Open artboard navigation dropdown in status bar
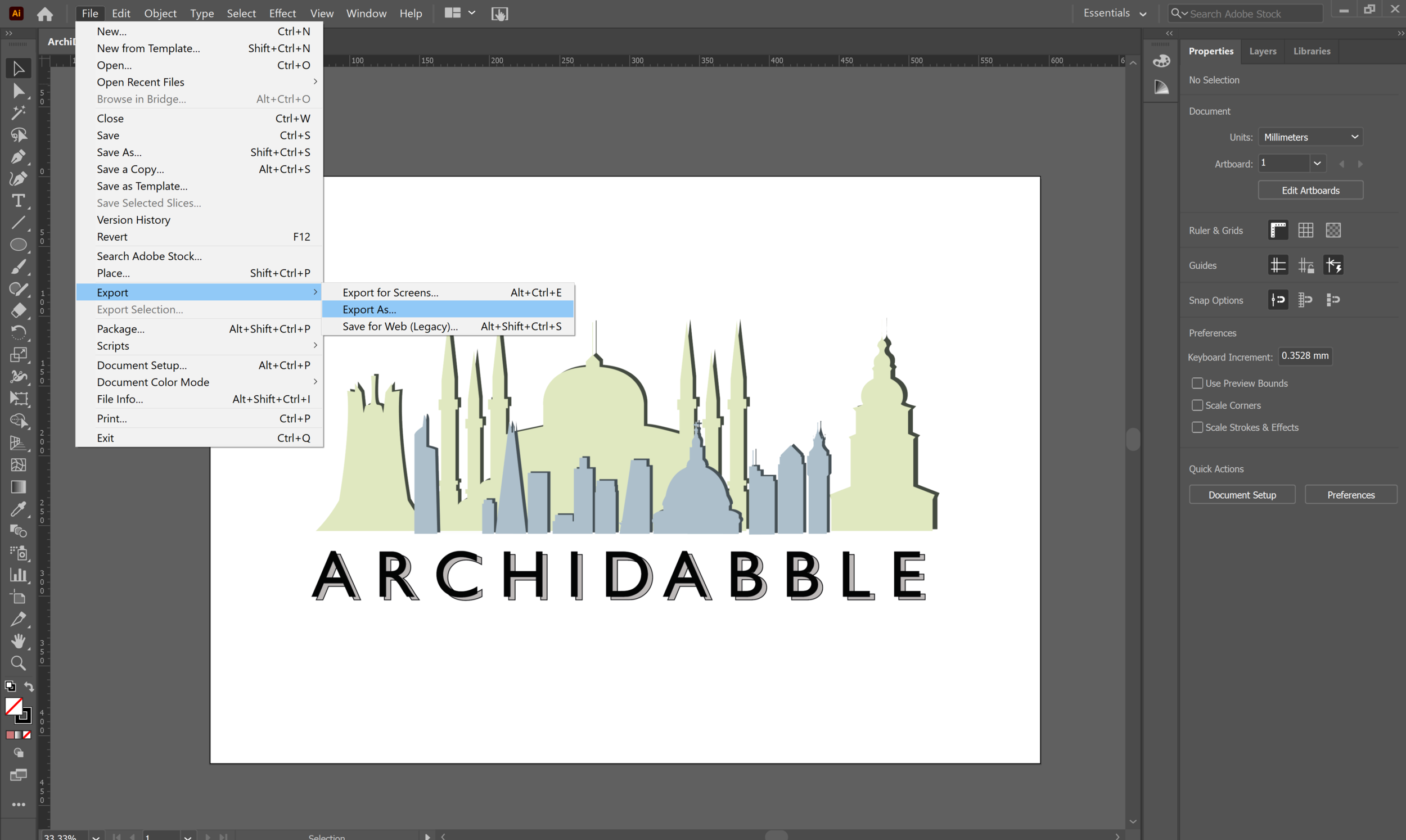The height and width of the screenshot is (840, 1406). point(187,837)
